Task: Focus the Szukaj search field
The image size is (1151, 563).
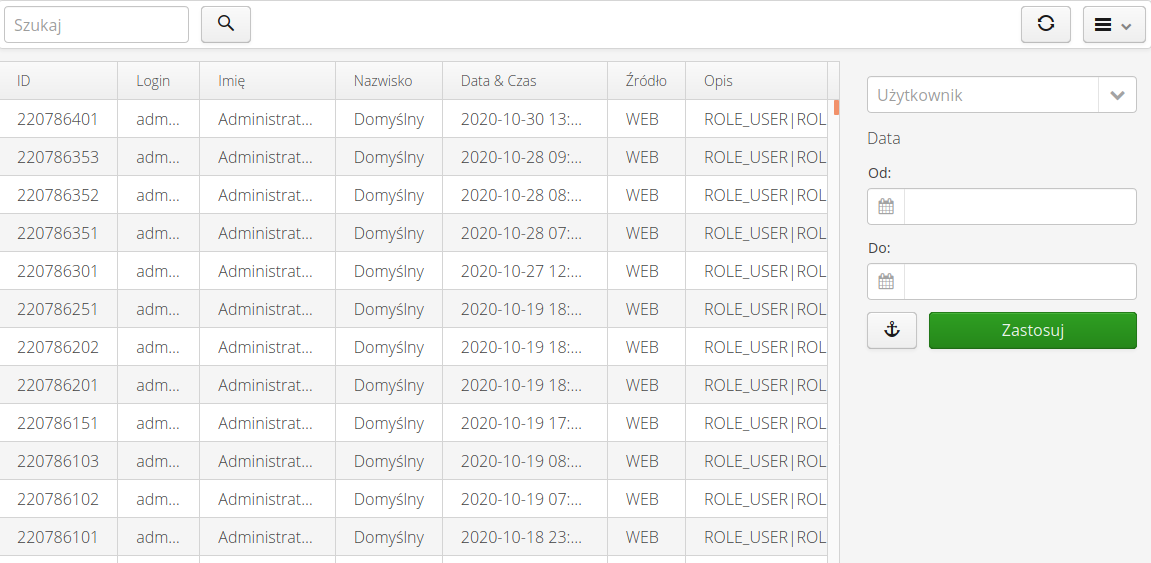Action: coord(96,25)
